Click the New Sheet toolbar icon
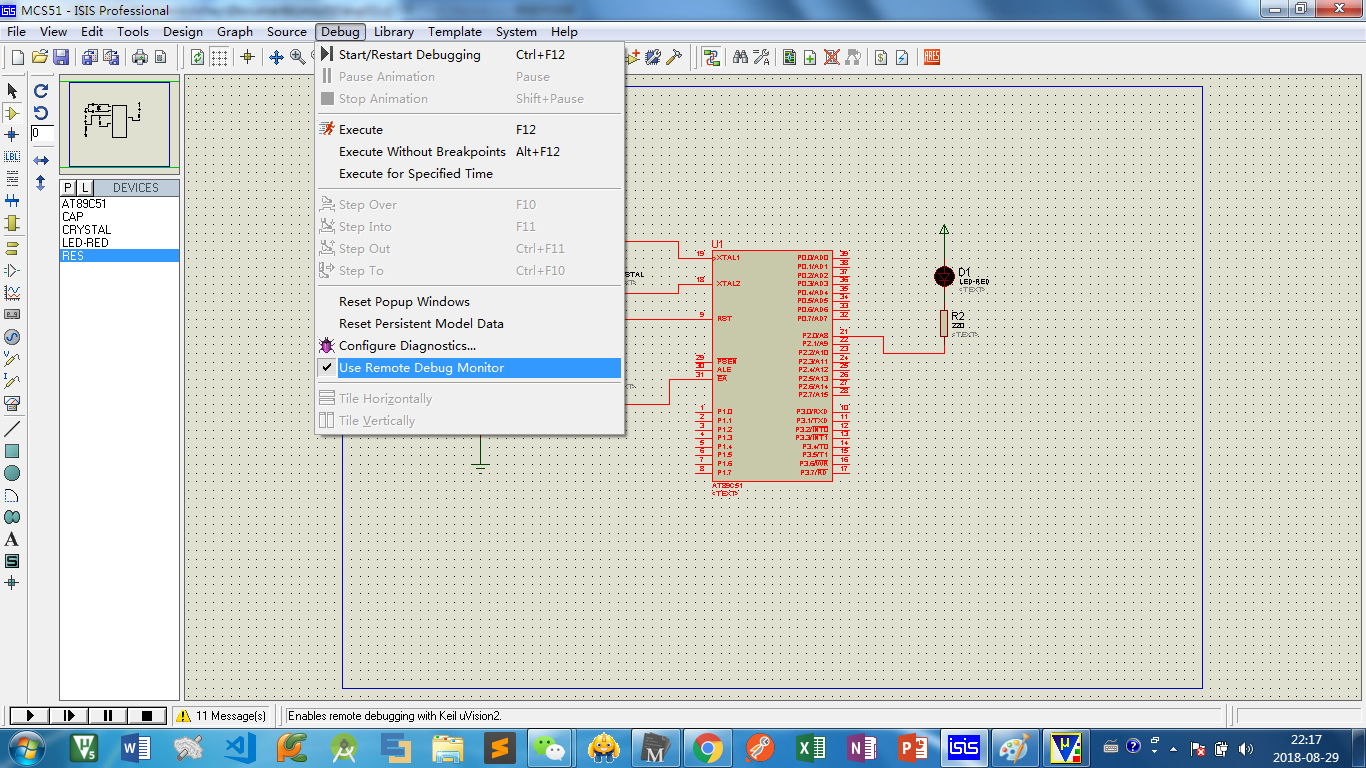This screenshot has width=1366, height=768. tap(810, 57)
